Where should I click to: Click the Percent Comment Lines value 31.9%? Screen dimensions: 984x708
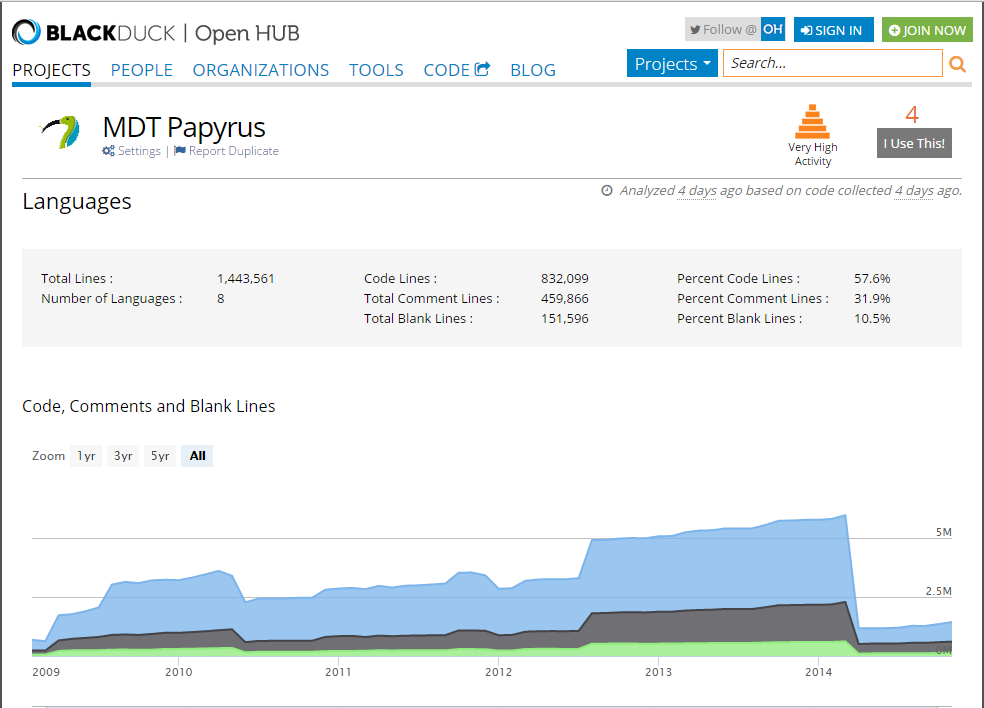tap(872, 298)
